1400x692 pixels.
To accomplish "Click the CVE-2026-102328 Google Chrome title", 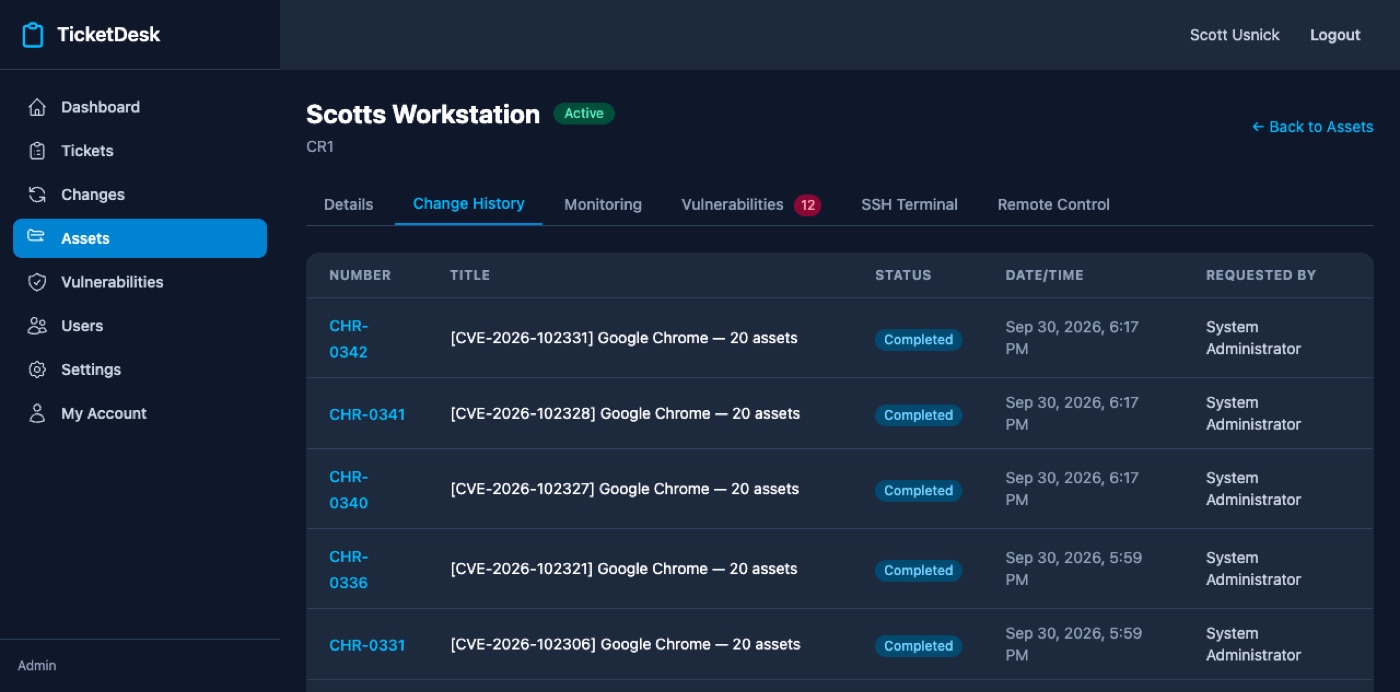I will 625,414.
